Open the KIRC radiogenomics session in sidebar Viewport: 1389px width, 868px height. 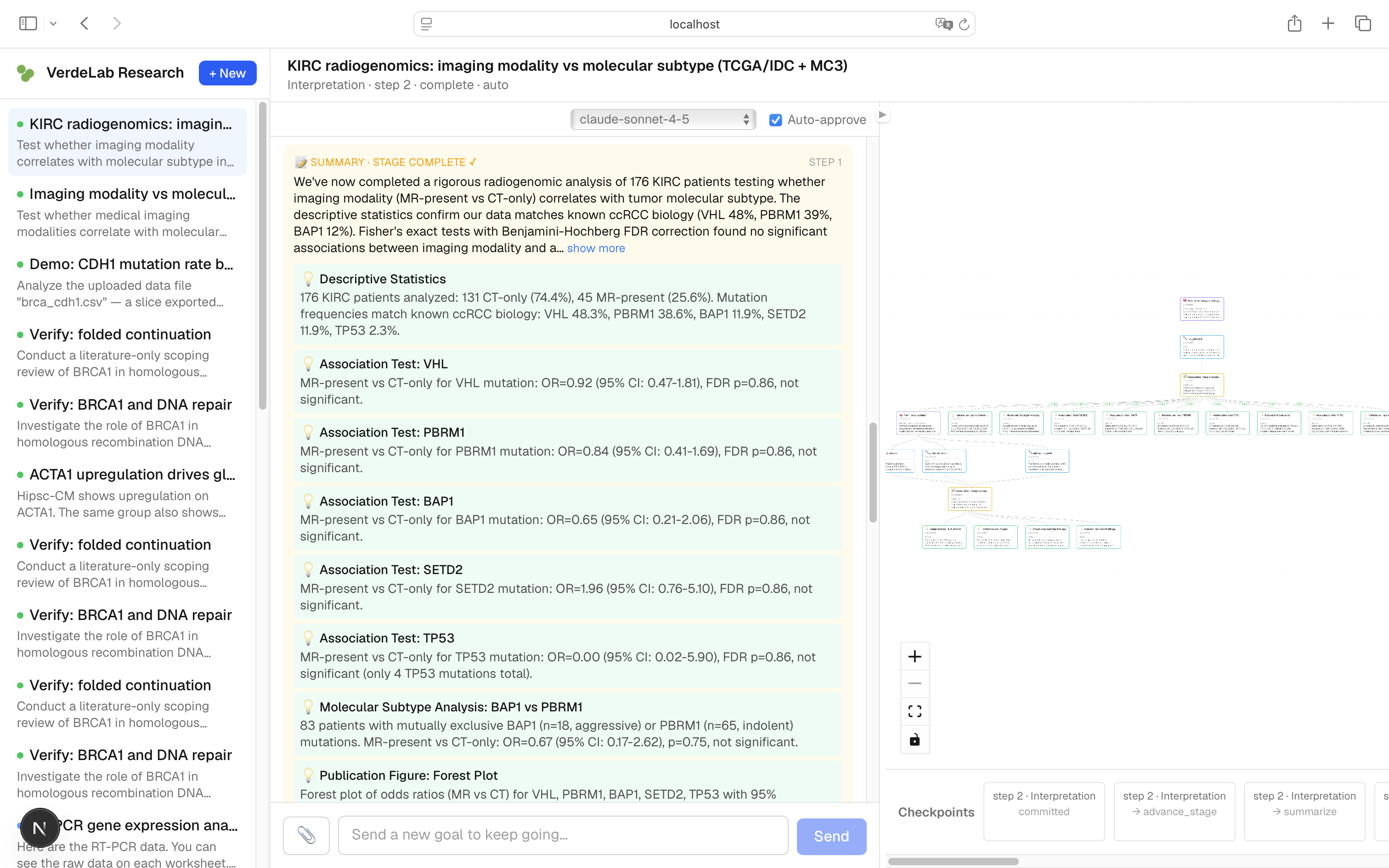point(127,142)
